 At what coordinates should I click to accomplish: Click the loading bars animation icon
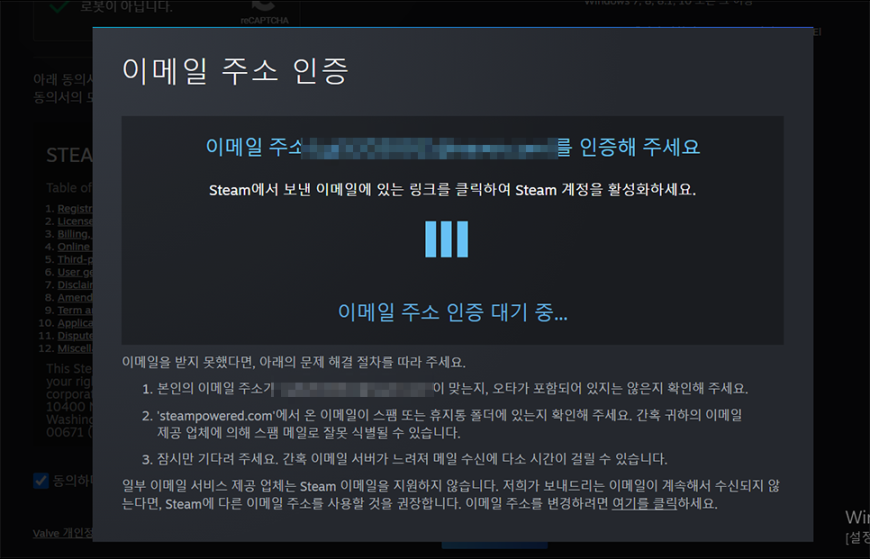pos(447,239)
